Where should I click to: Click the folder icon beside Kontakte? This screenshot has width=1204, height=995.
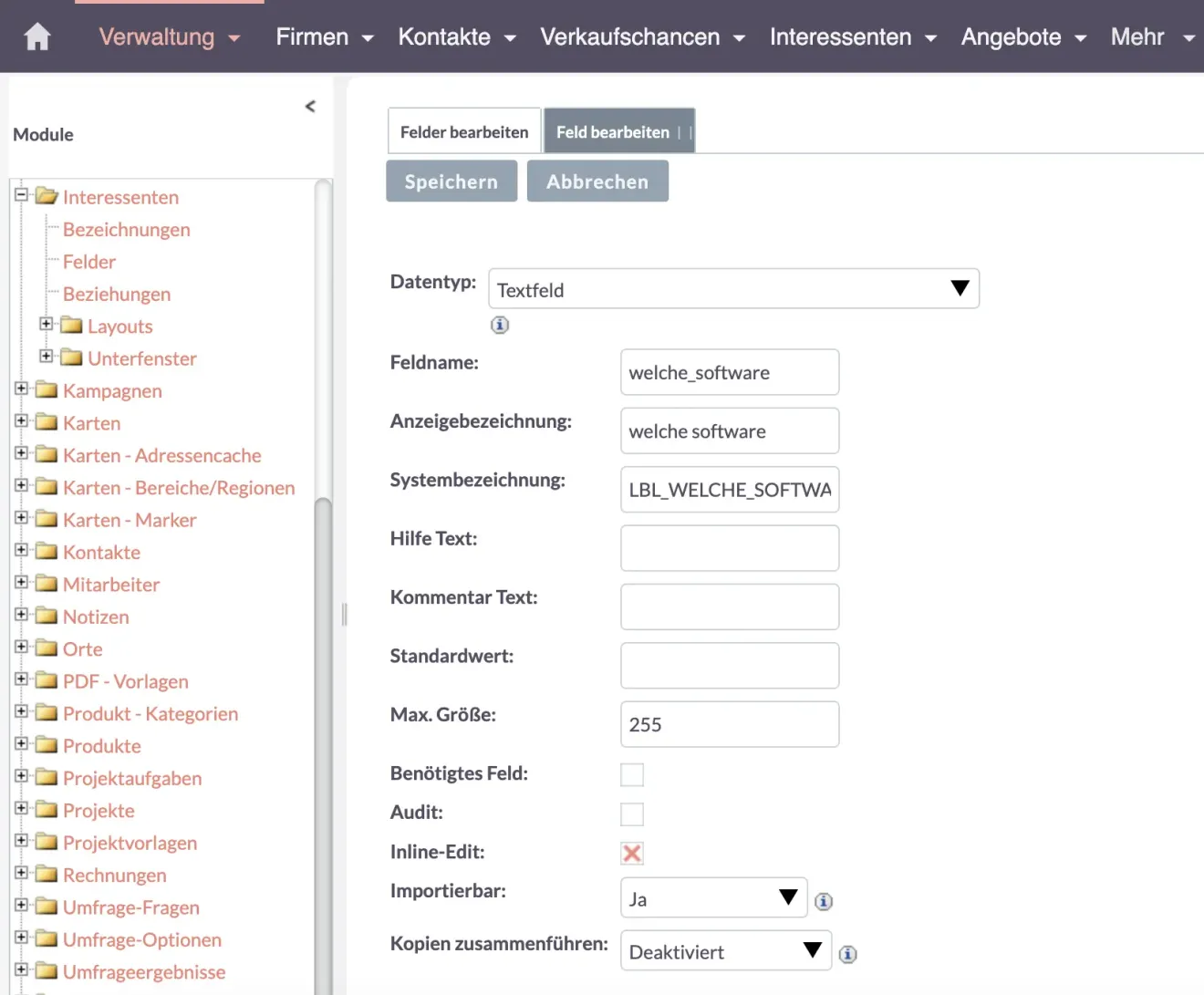click(47, 551)
